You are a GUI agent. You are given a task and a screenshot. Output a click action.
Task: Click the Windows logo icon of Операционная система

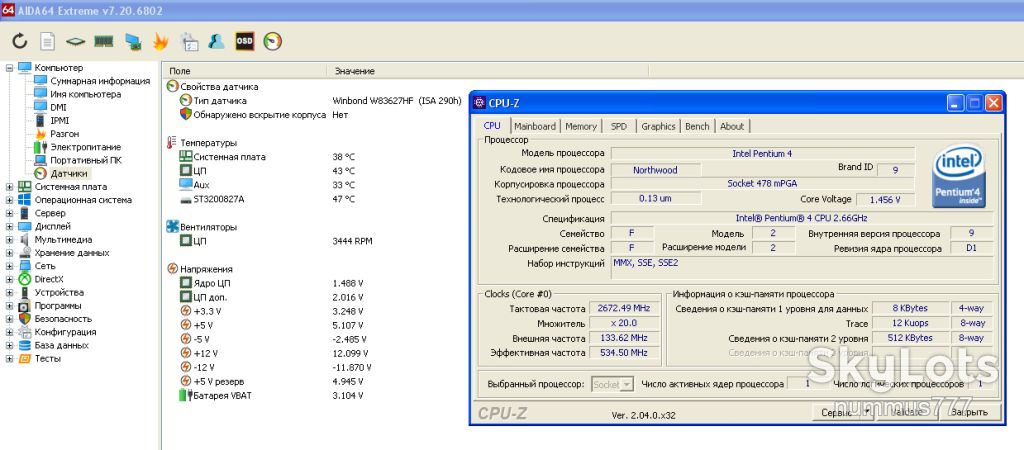click(x=25, y=200)
